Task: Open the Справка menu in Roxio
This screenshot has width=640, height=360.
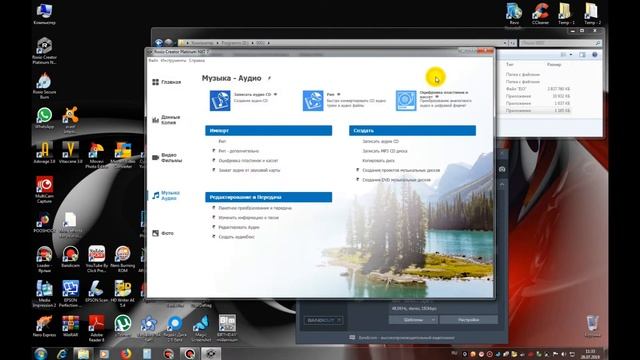Action: click(197, 60)
